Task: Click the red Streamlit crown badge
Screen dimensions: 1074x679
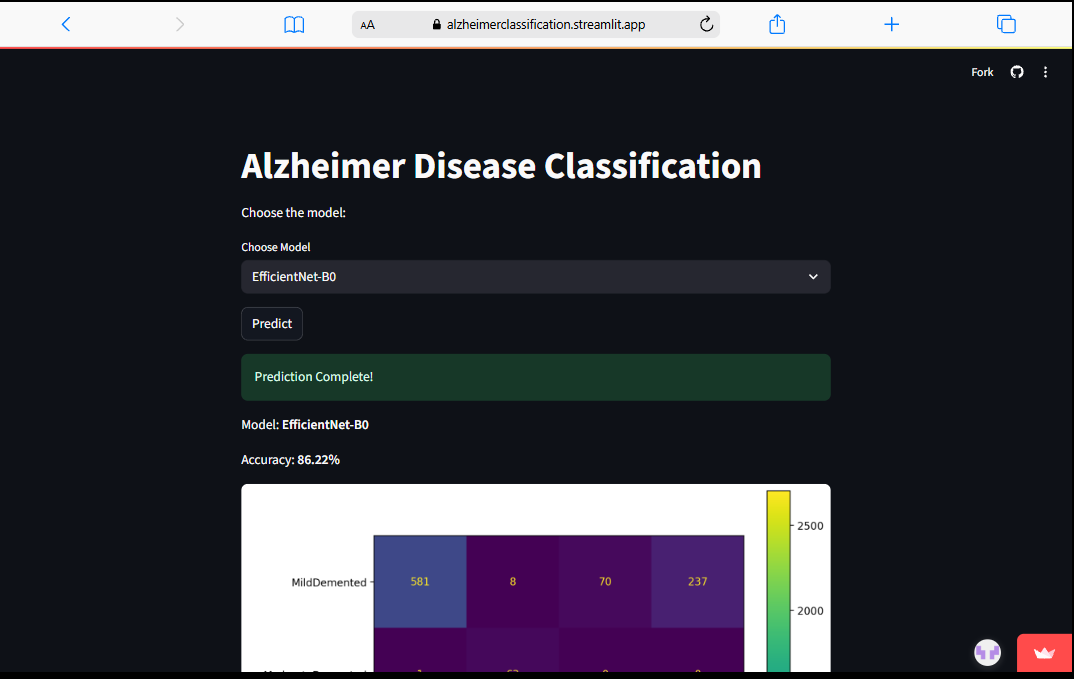Action: pyautogui.click(x=1045, y=653)
